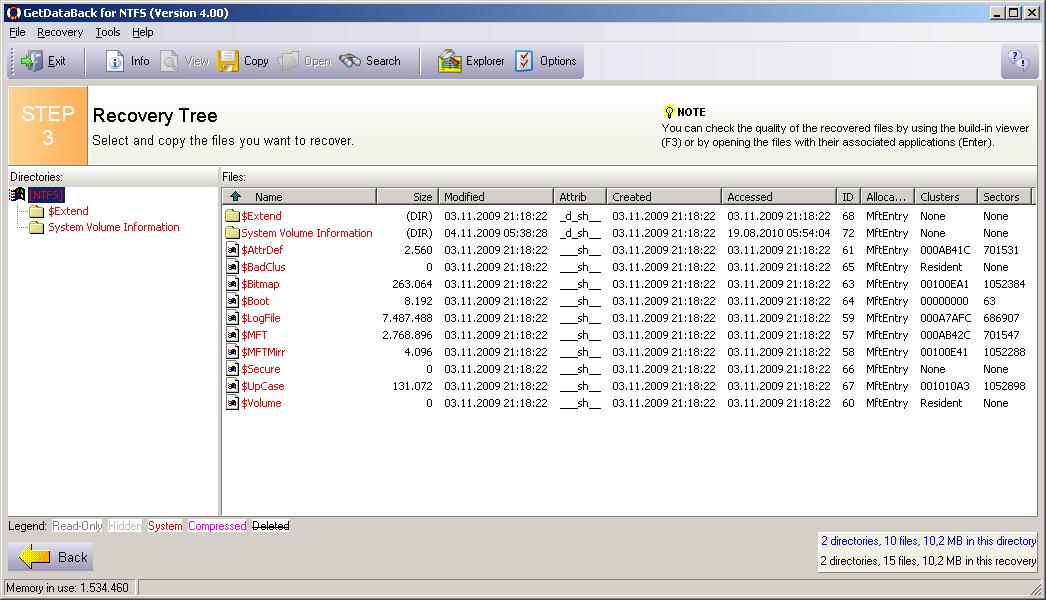Image resolution: width=1046 pixels, height=600 pixels.
Task: Minimize the GetDataBack window
Action: pyautogui.click(x=998, y=13)
